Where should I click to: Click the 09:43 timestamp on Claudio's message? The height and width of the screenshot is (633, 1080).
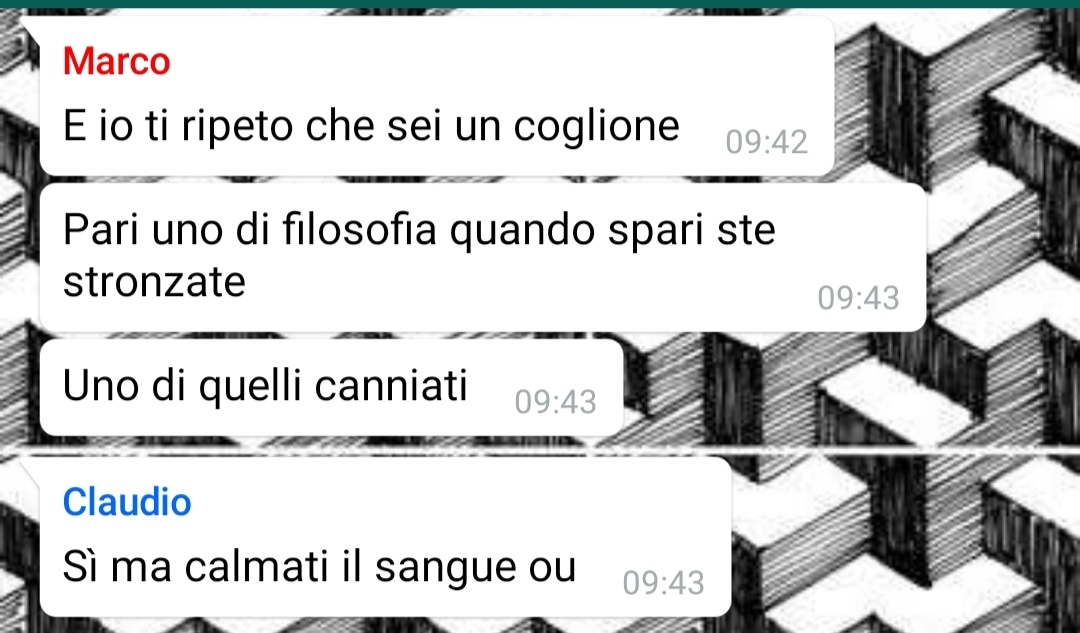(663, 583)
